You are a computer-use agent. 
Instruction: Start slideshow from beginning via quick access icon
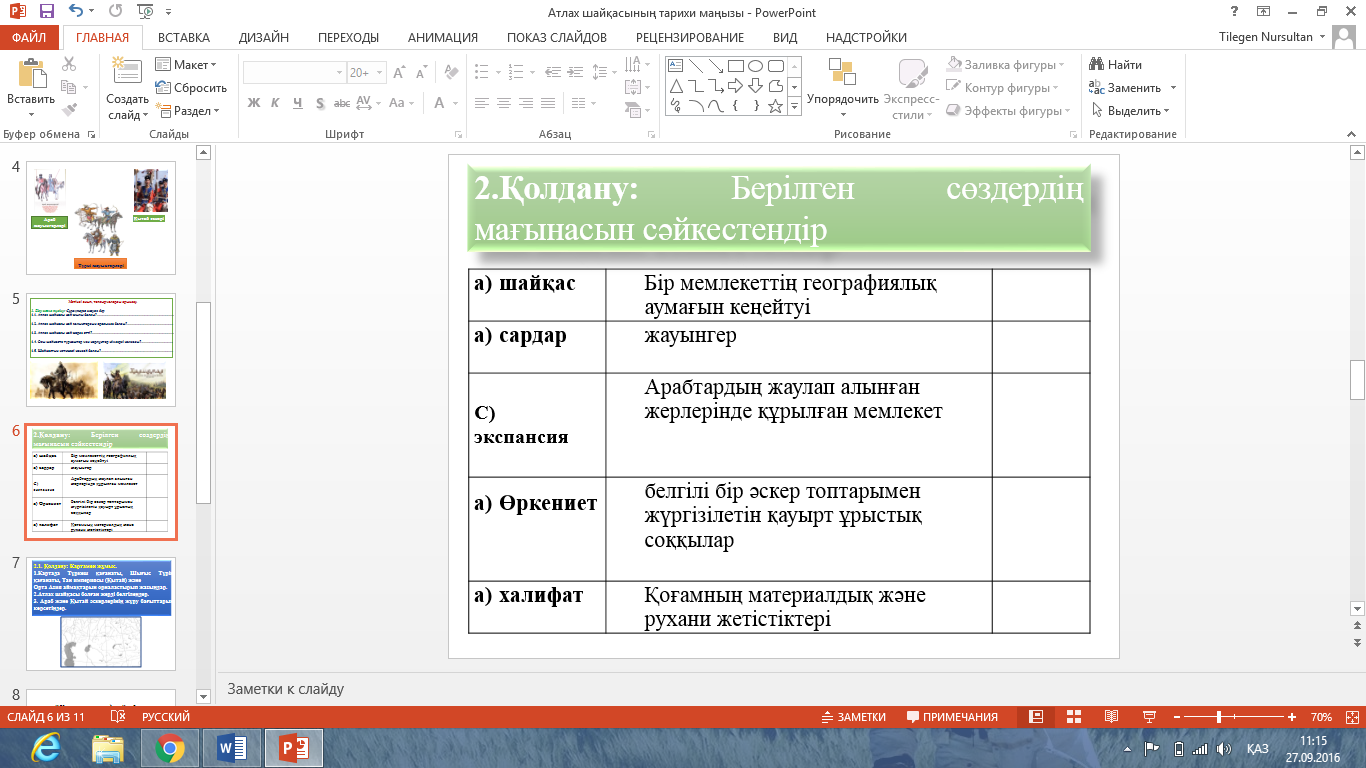pos(145,12)
